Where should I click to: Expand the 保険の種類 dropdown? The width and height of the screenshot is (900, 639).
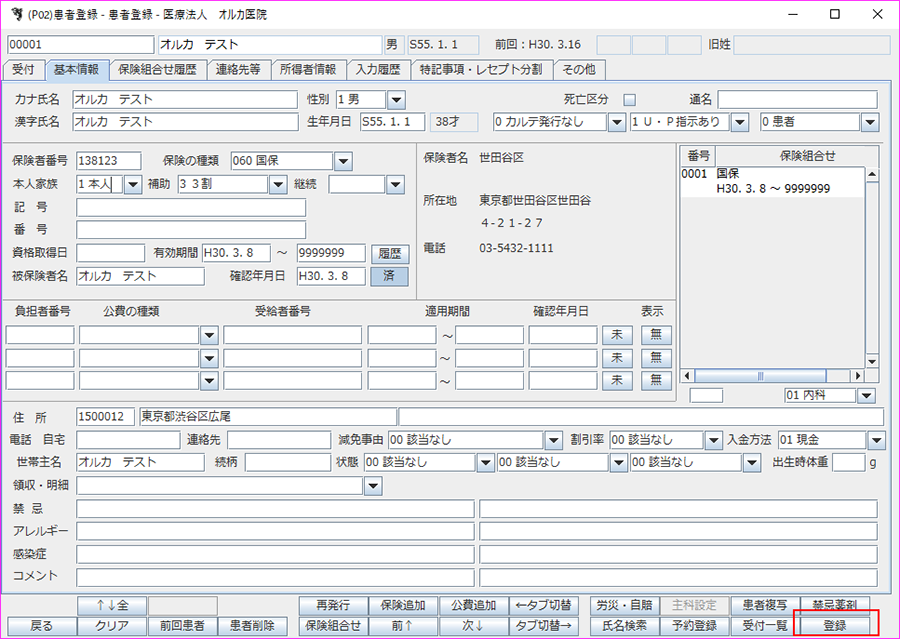click(x=344, y=161)
